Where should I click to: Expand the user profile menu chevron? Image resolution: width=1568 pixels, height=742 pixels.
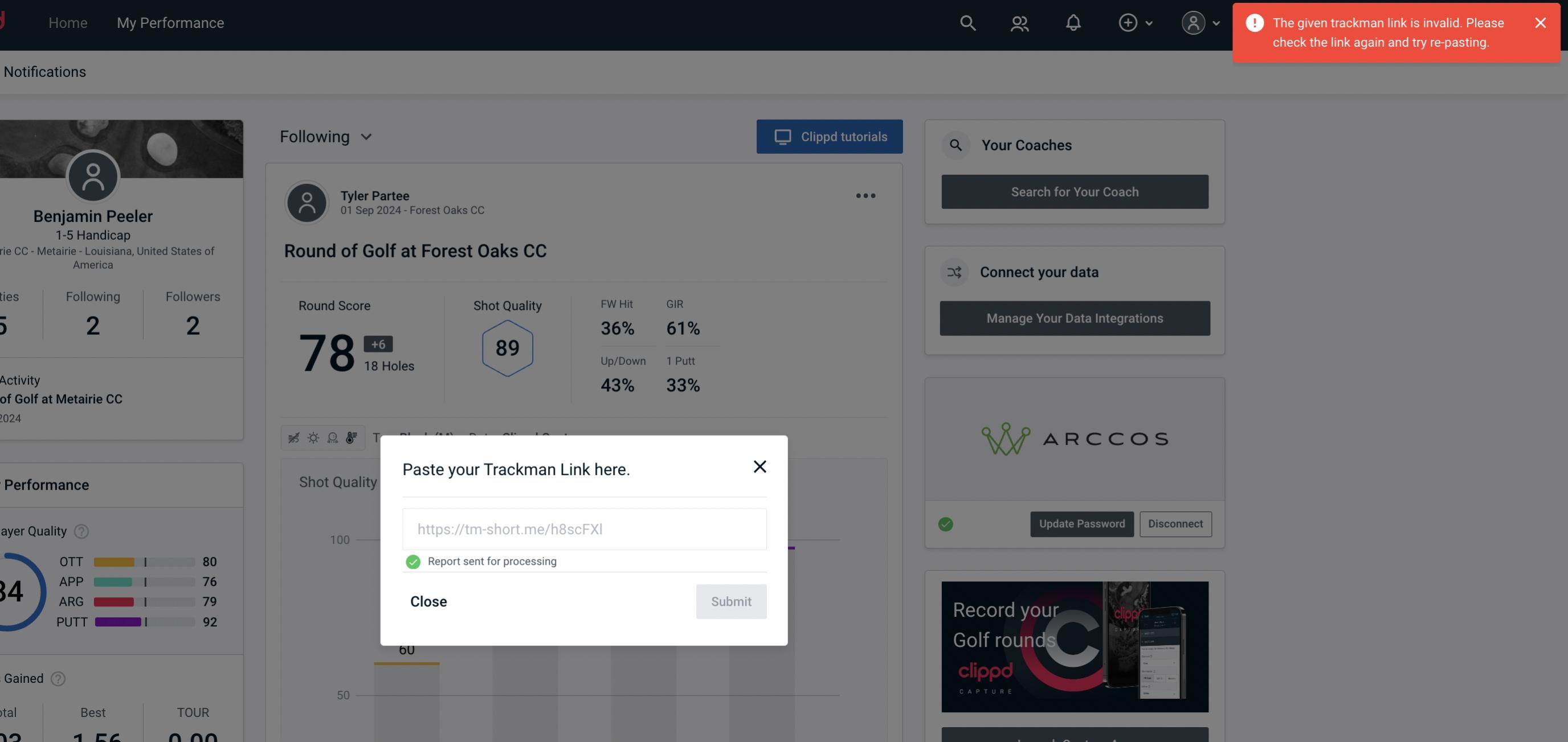pos(1215,22)
